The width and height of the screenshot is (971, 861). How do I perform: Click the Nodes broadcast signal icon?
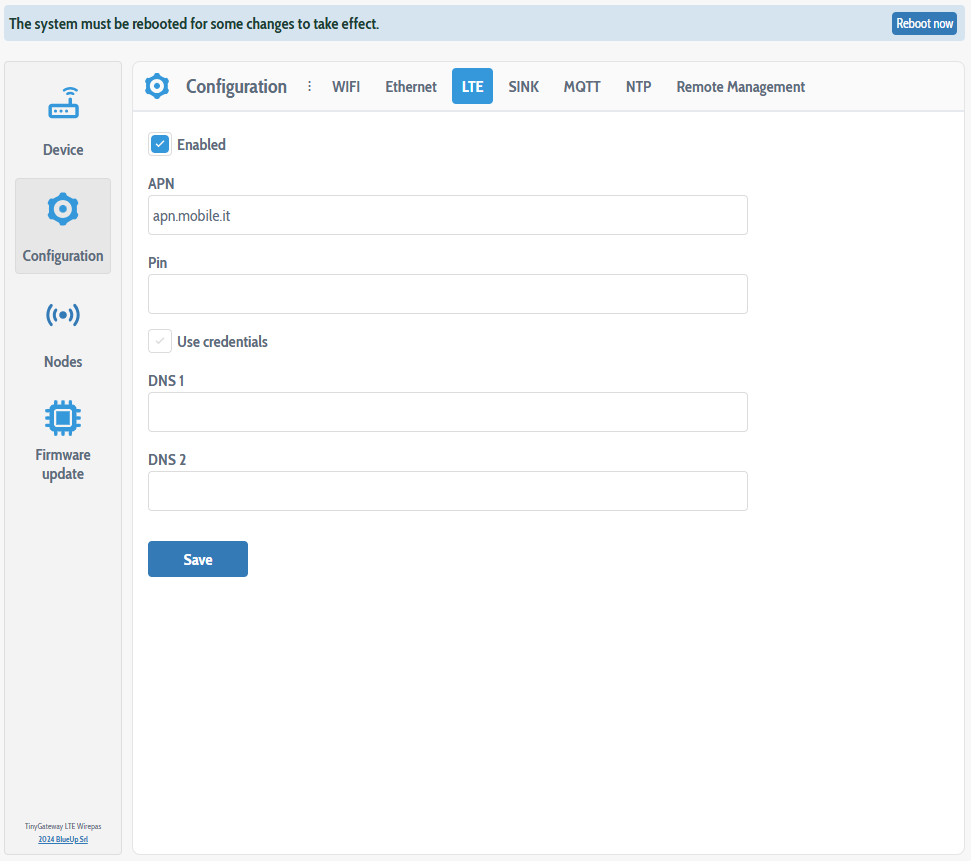point(63,316)
